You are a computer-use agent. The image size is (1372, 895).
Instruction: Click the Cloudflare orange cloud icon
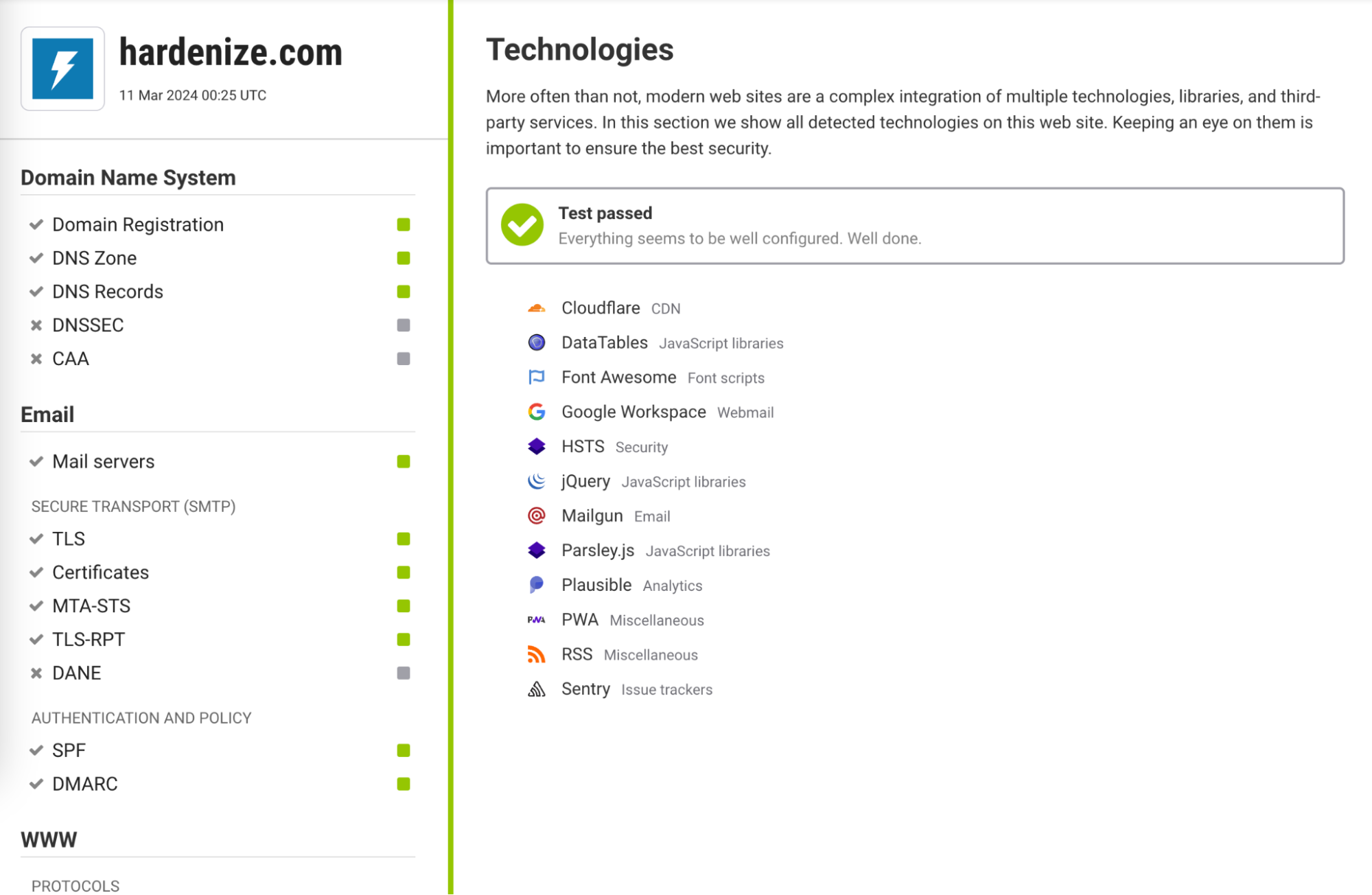coord(537,308)
